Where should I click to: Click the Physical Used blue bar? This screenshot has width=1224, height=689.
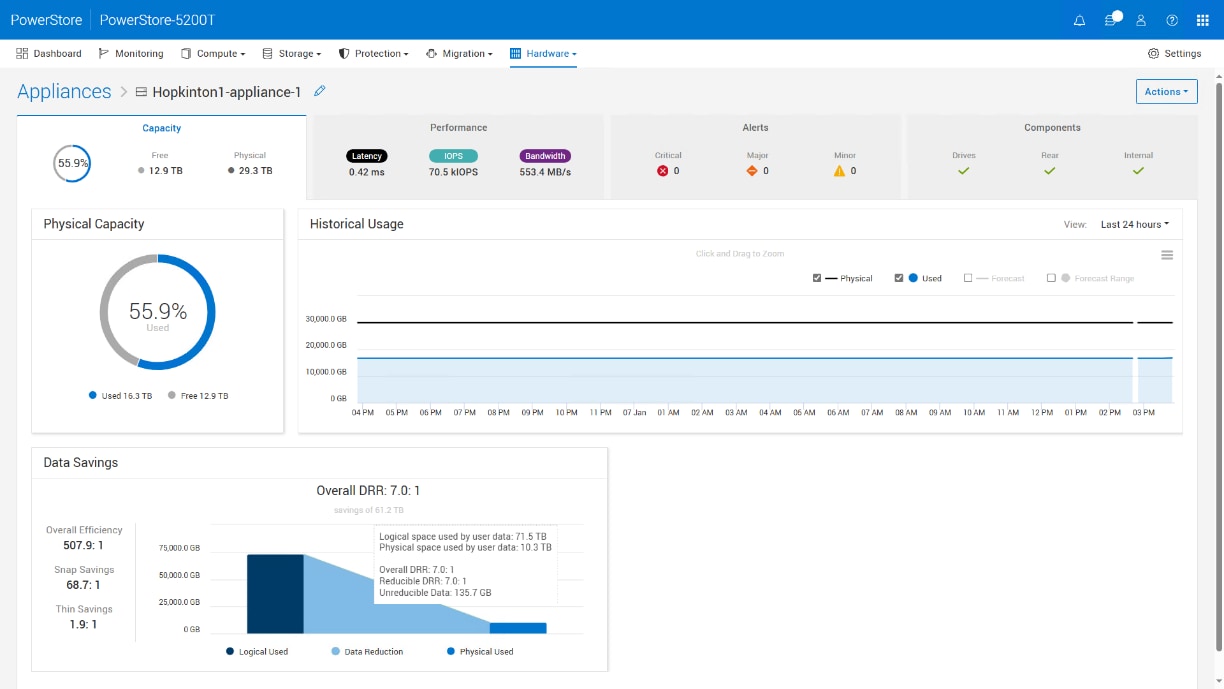[x=518, y=628]
